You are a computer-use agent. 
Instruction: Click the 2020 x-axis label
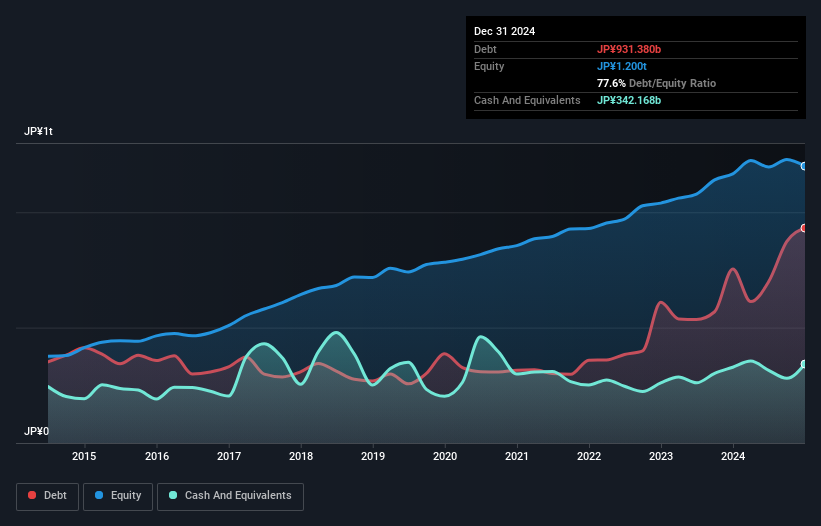[x=445, y=456]
